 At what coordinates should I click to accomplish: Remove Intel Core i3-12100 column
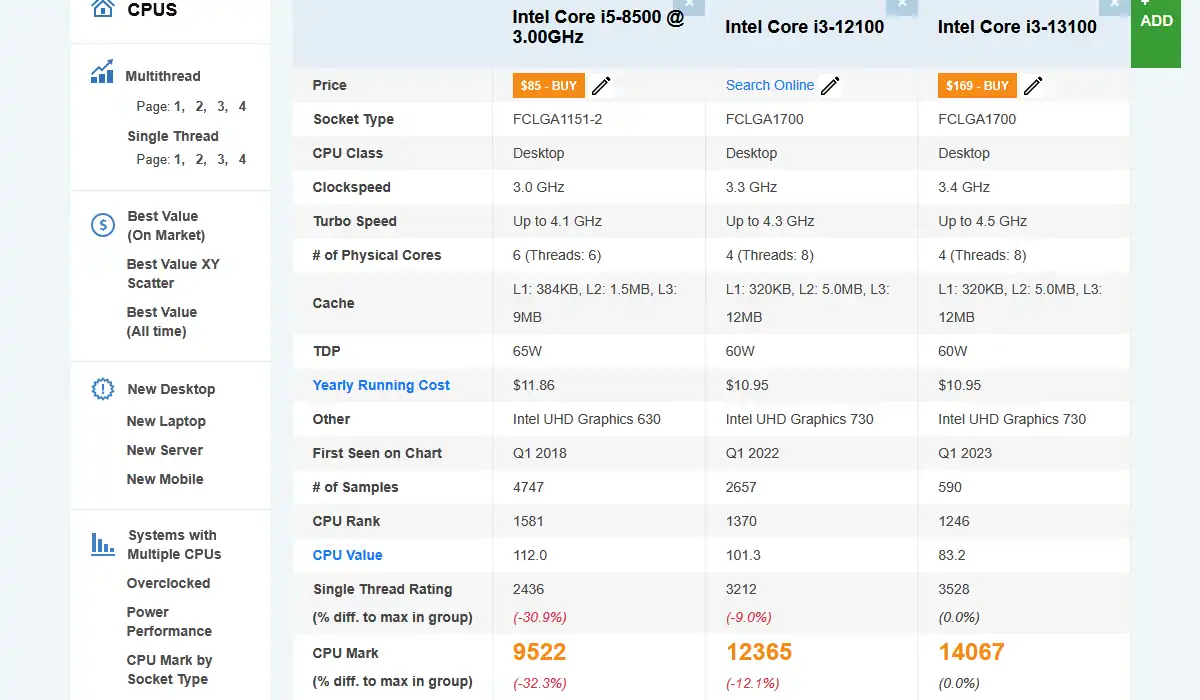pos(902,5)
